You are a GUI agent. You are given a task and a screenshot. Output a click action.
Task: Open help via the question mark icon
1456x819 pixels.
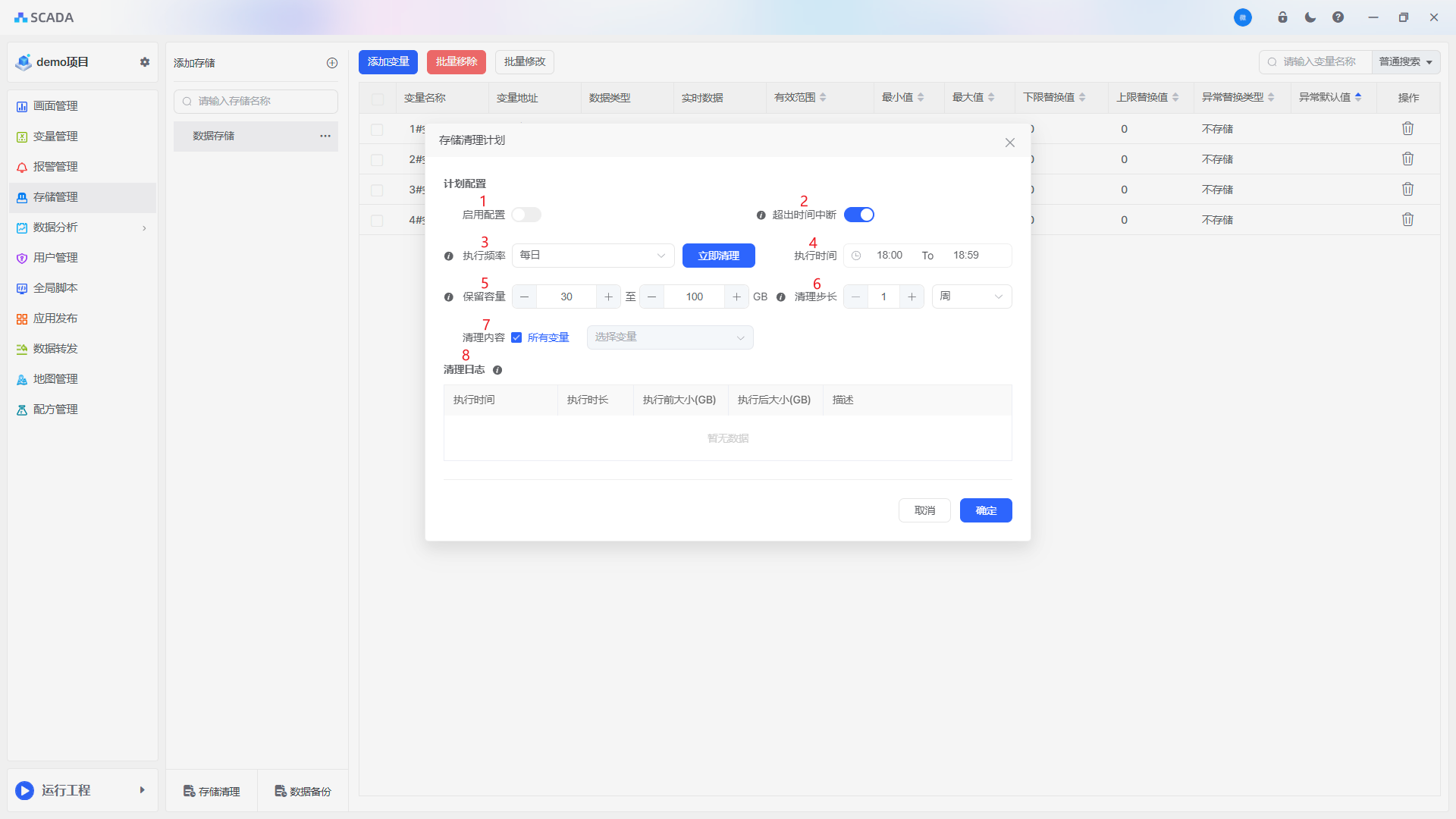click(x=1338, y=17)
